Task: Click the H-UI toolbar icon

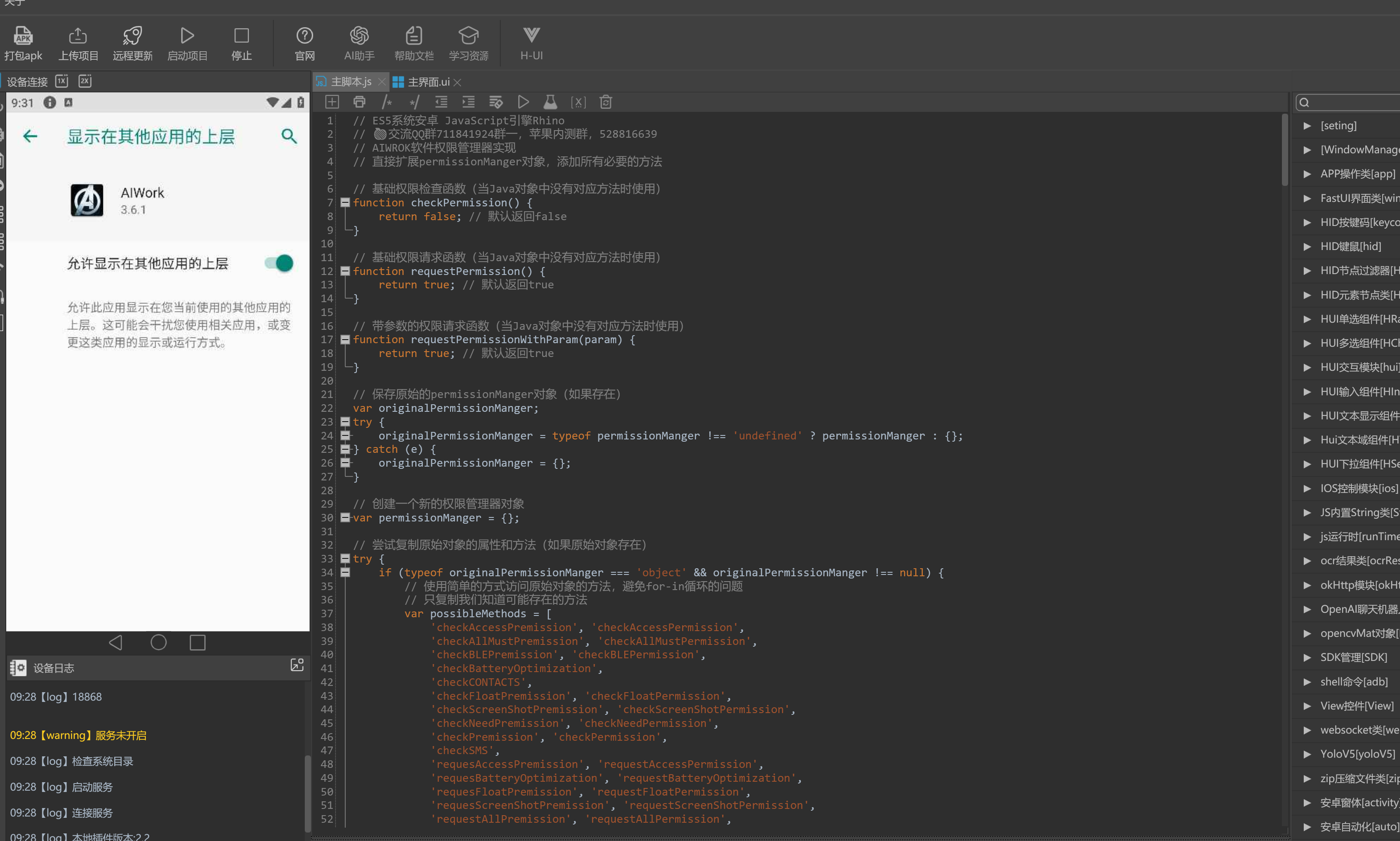Action: 531,36
